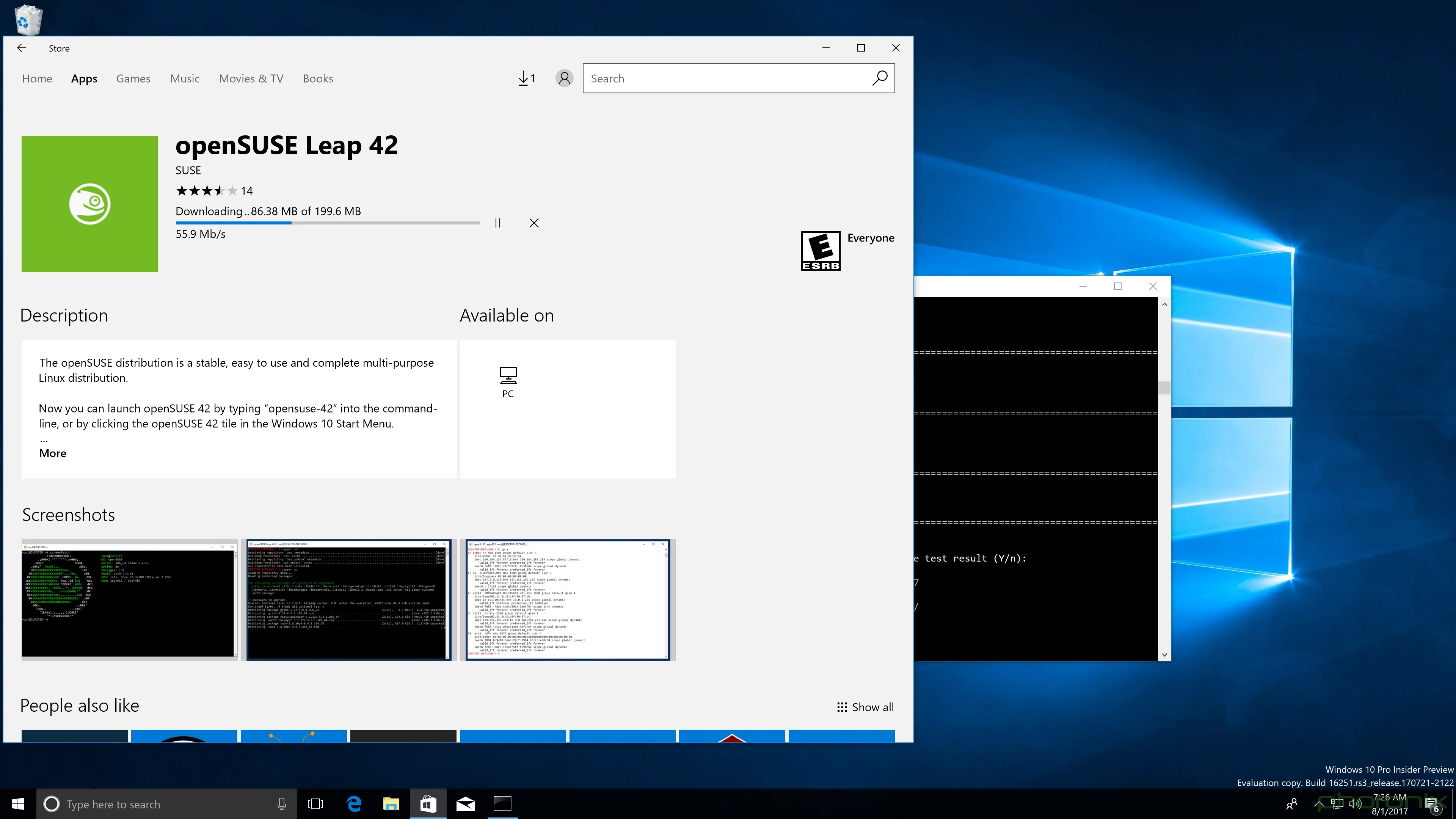
Task: Click the download speed 55.9 Mb/s text
Action: 200,234
